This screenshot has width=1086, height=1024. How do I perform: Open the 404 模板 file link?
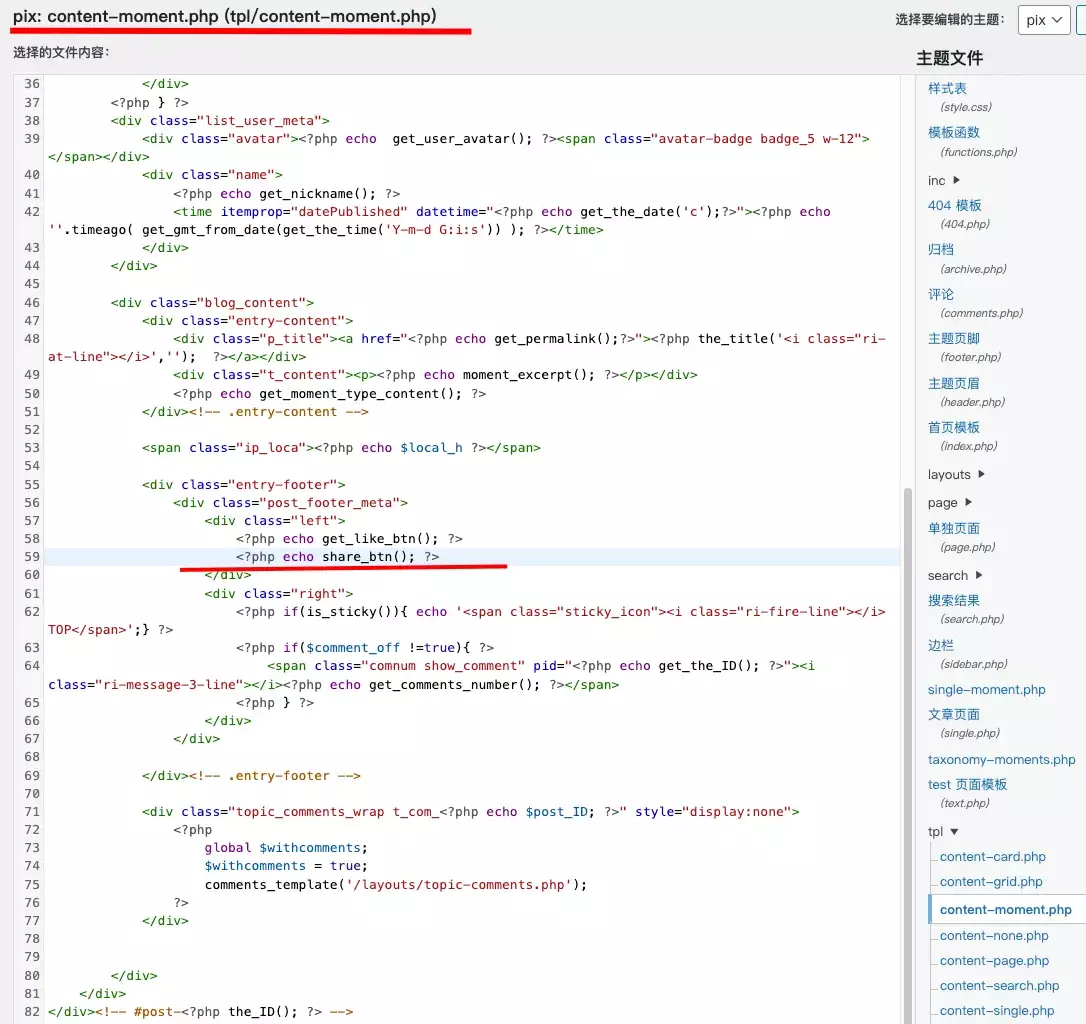(954, 205)
